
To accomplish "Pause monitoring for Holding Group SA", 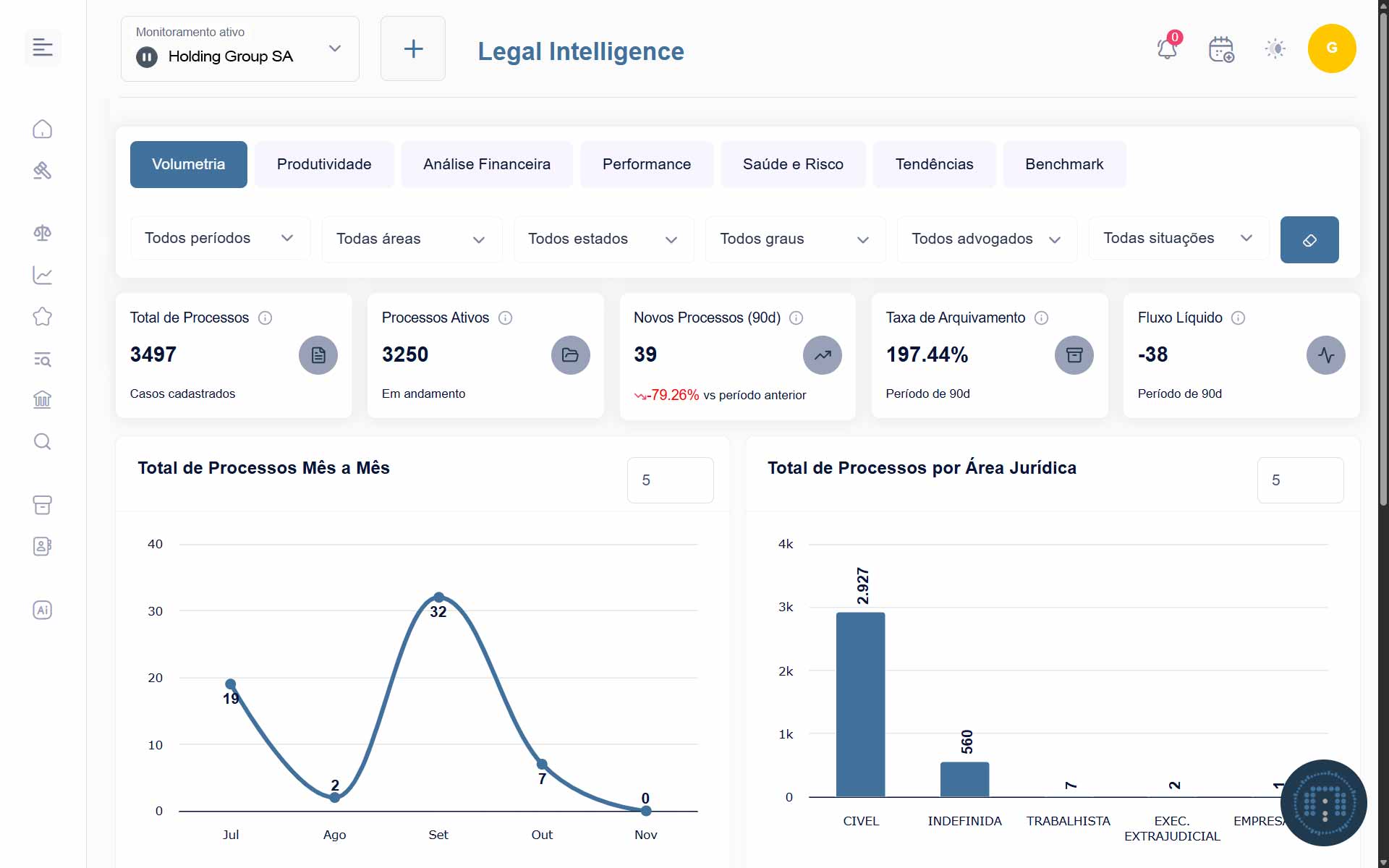I will click(147, 56).
